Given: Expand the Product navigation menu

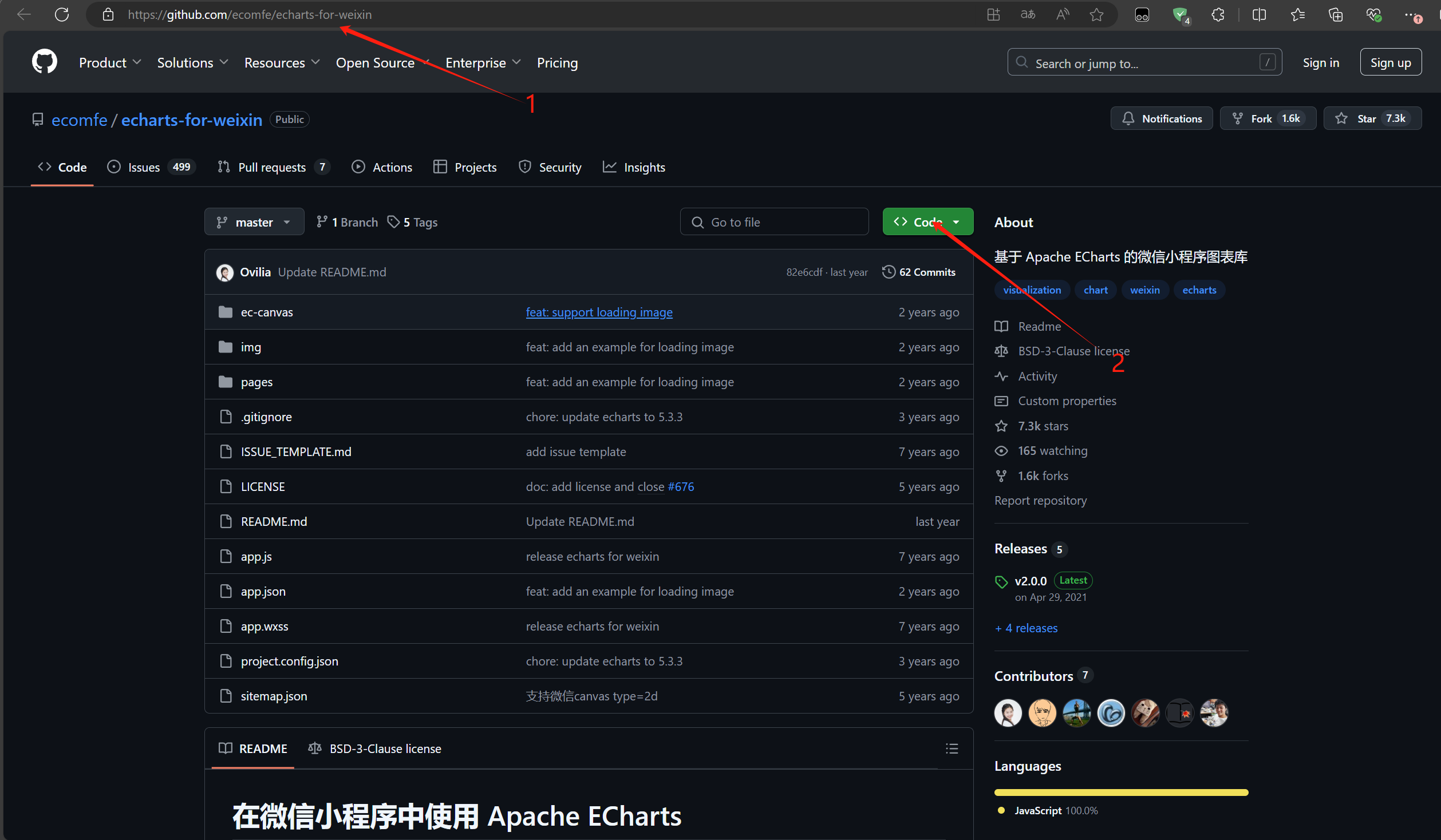Looking at the screenshot, I should coord(110,62).
